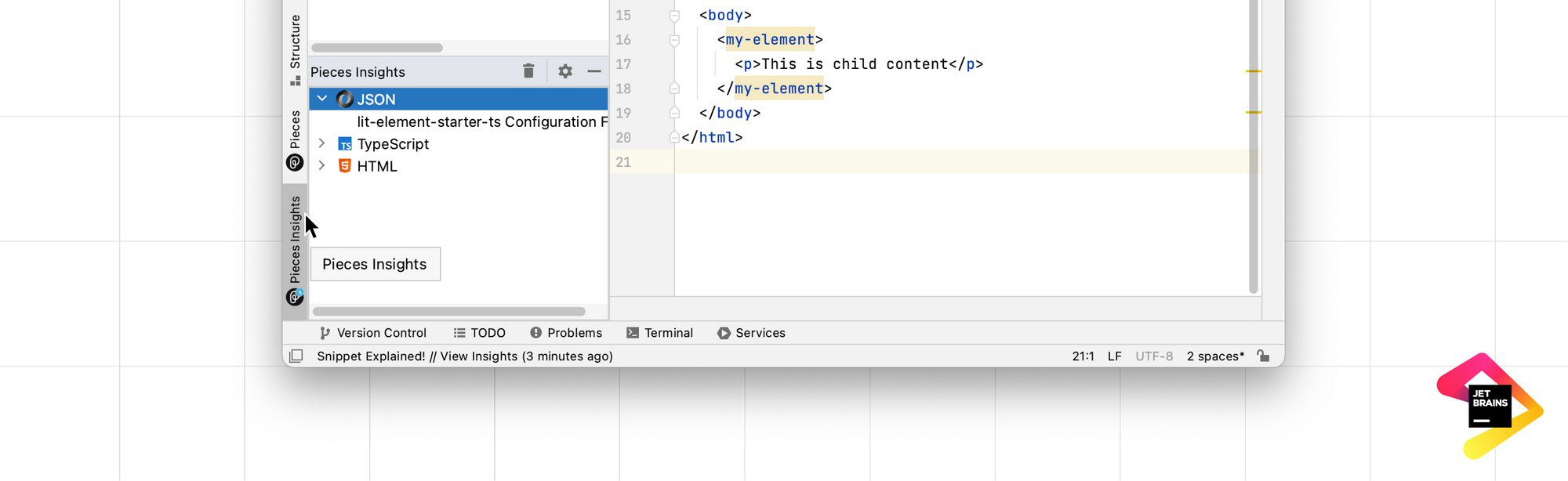Viewport: 1568px width, 481px height.
Task: Open Pieces Insights gear settings
Action: tap(565, 71)
